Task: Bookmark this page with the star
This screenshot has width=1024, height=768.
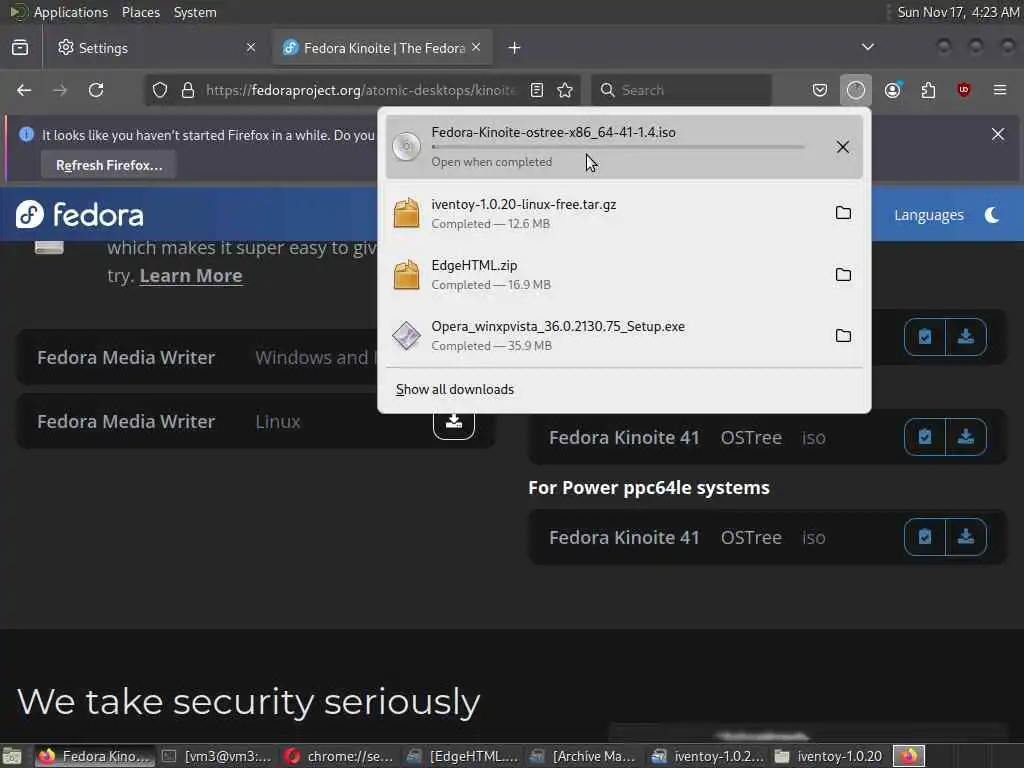Action: pos(565,90)
